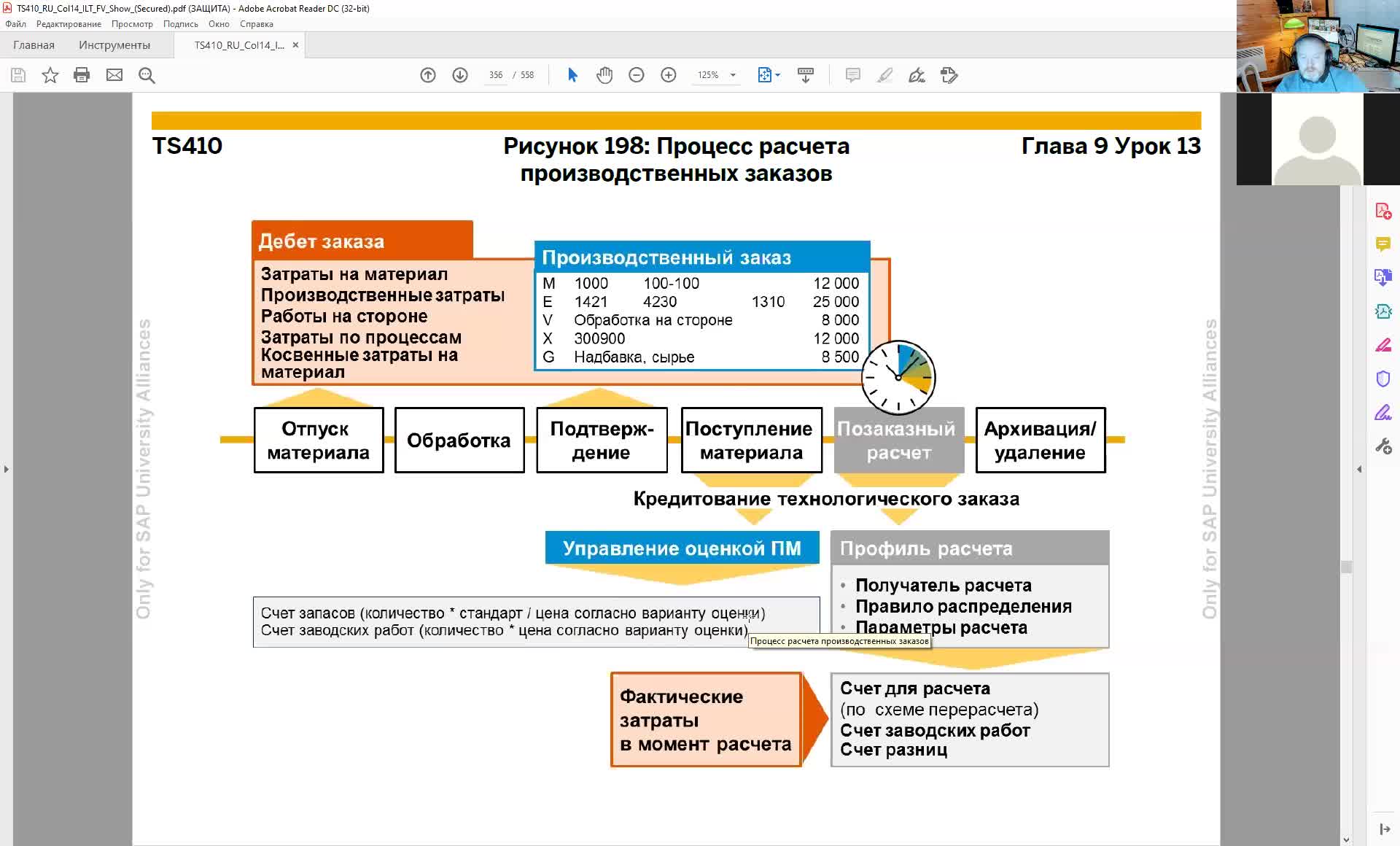The height and width of the screenshot is (846, 1400).
Task: Go to the next page with the down arrow
Action: click(460, 75)
